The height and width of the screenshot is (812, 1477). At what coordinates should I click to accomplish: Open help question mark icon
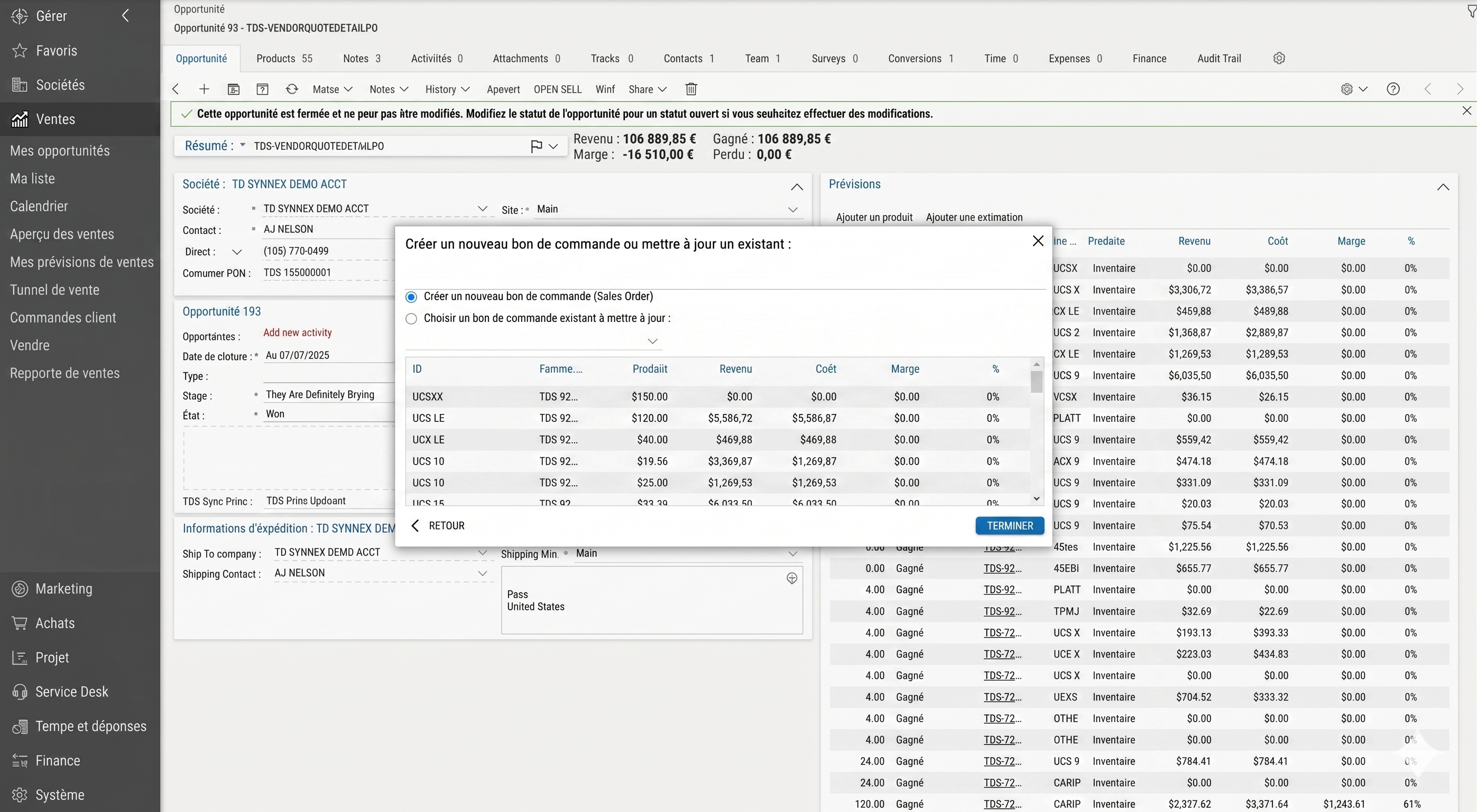click(1393, 89)
